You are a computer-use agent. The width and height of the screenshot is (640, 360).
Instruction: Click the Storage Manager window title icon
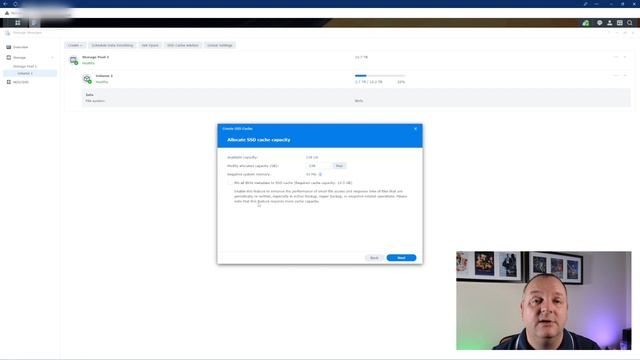[7, 33]
